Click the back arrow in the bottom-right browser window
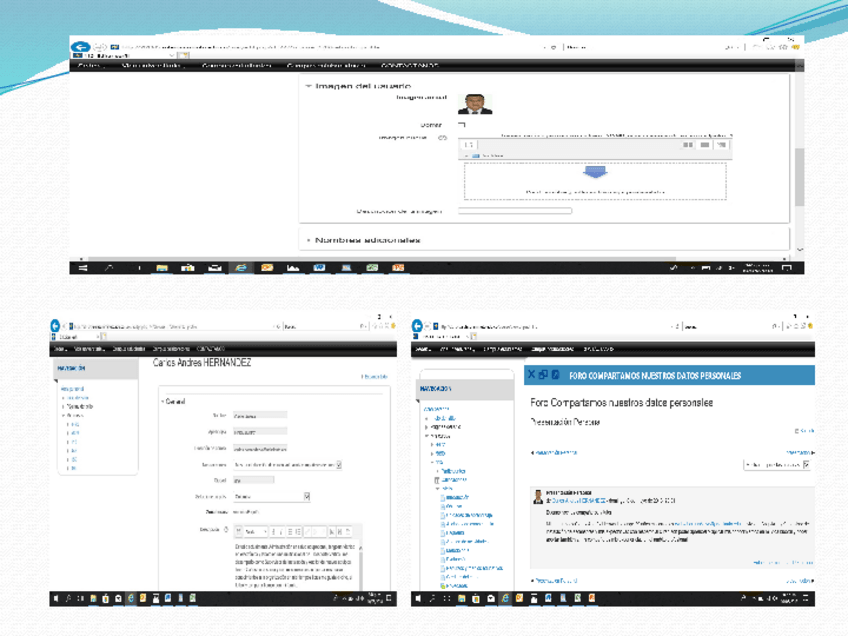 pos(416,326)
